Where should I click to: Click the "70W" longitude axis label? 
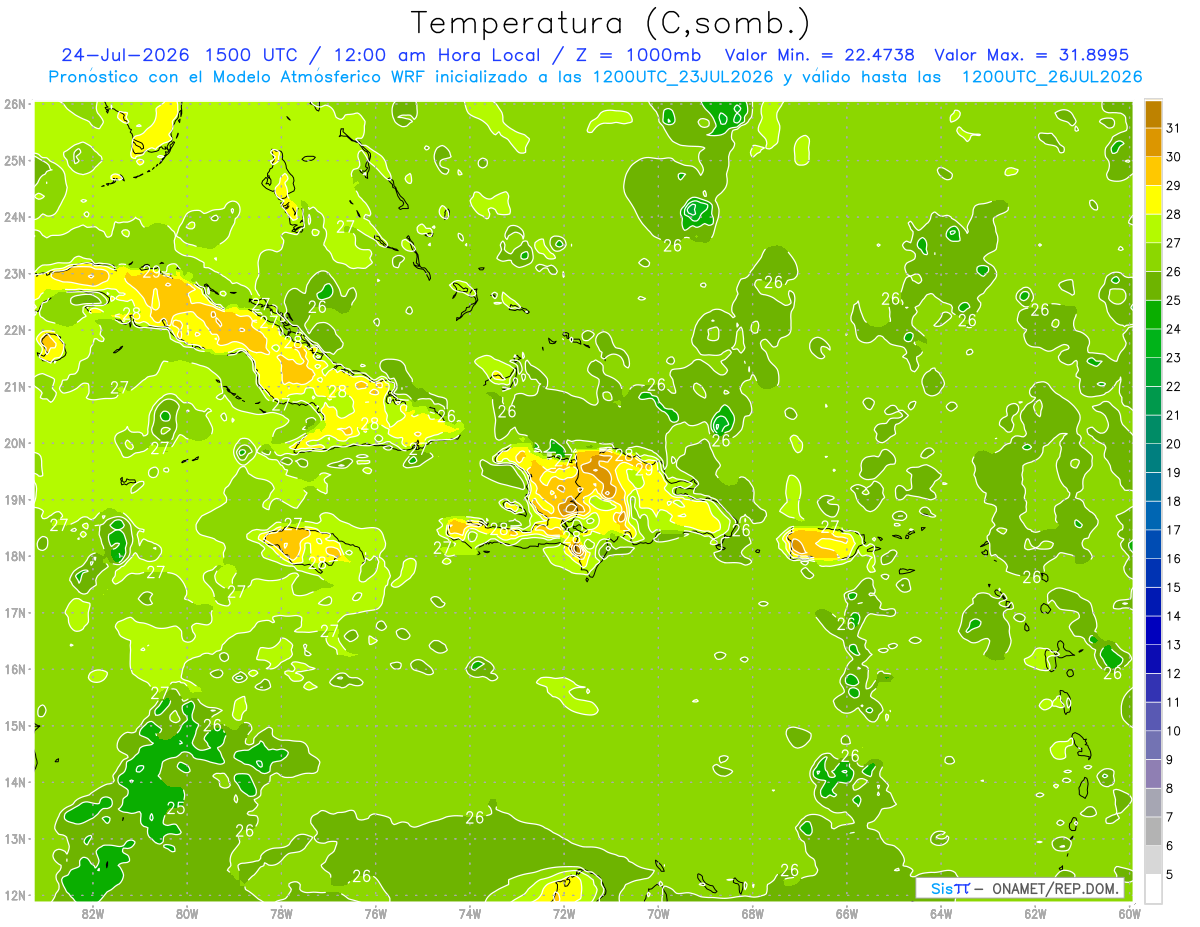658,913
